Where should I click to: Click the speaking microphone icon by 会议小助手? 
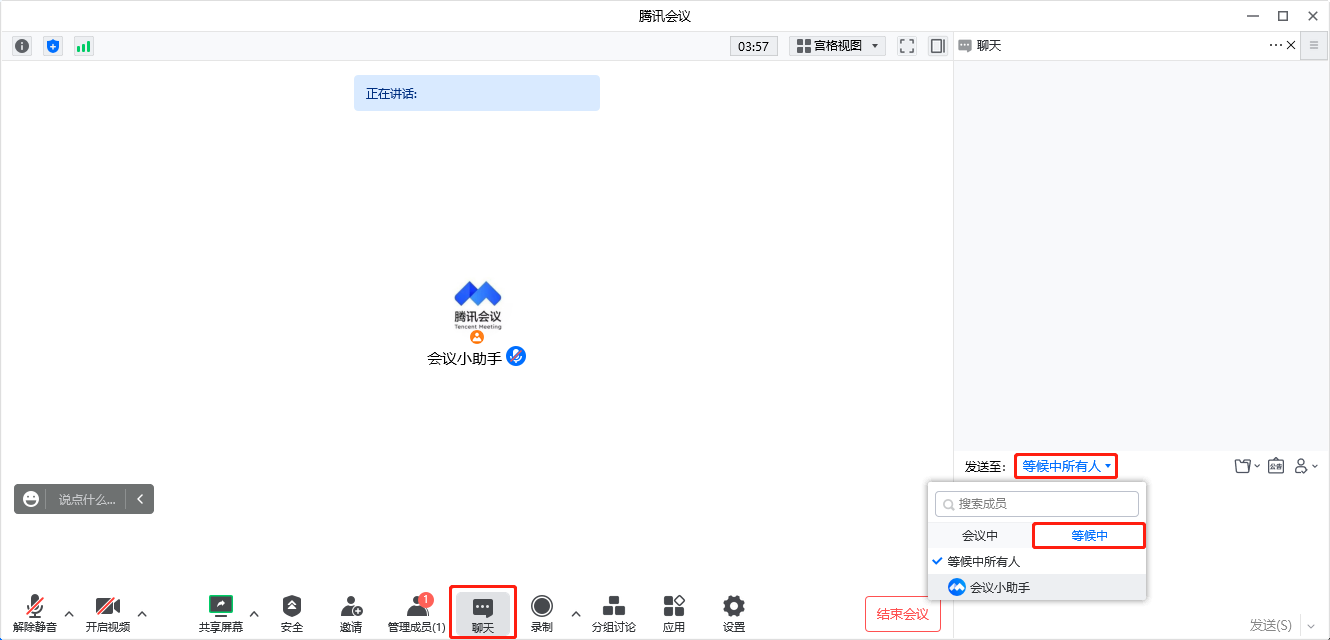(x=516, y=356)
